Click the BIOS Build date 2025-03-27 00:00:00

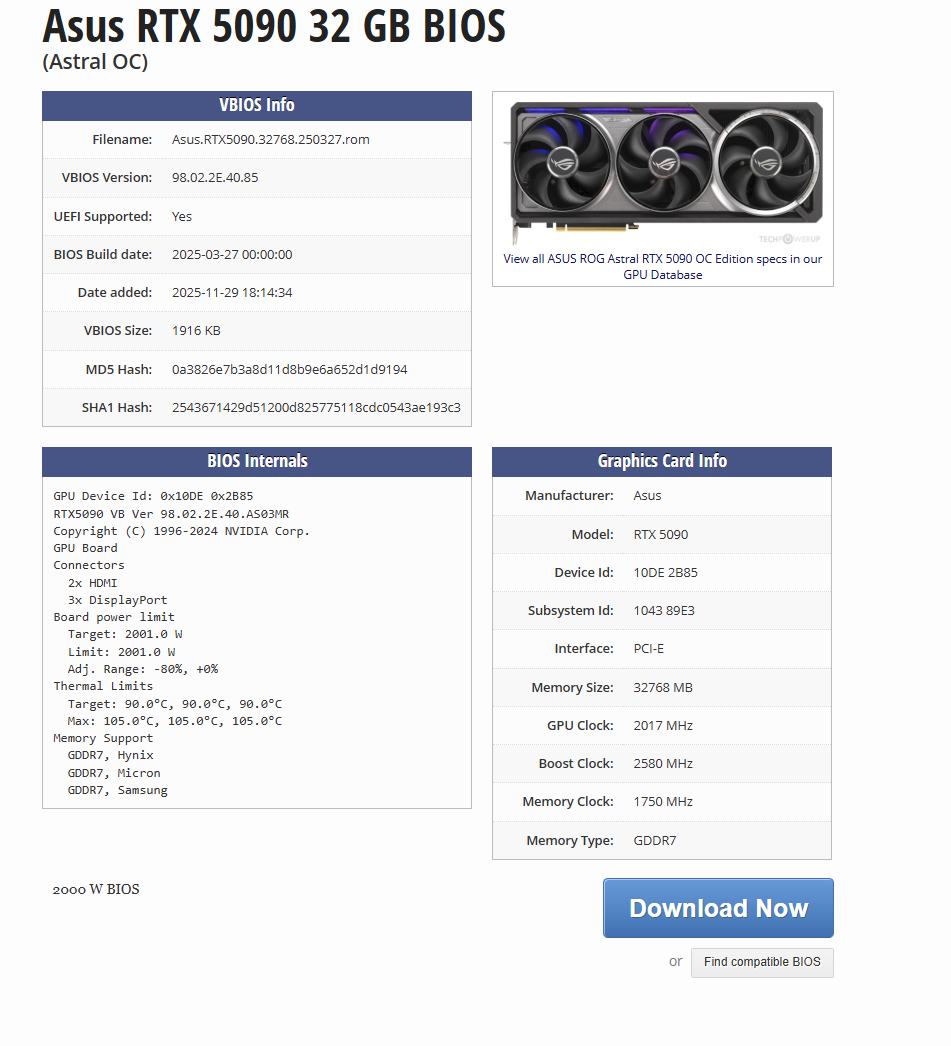232,255
